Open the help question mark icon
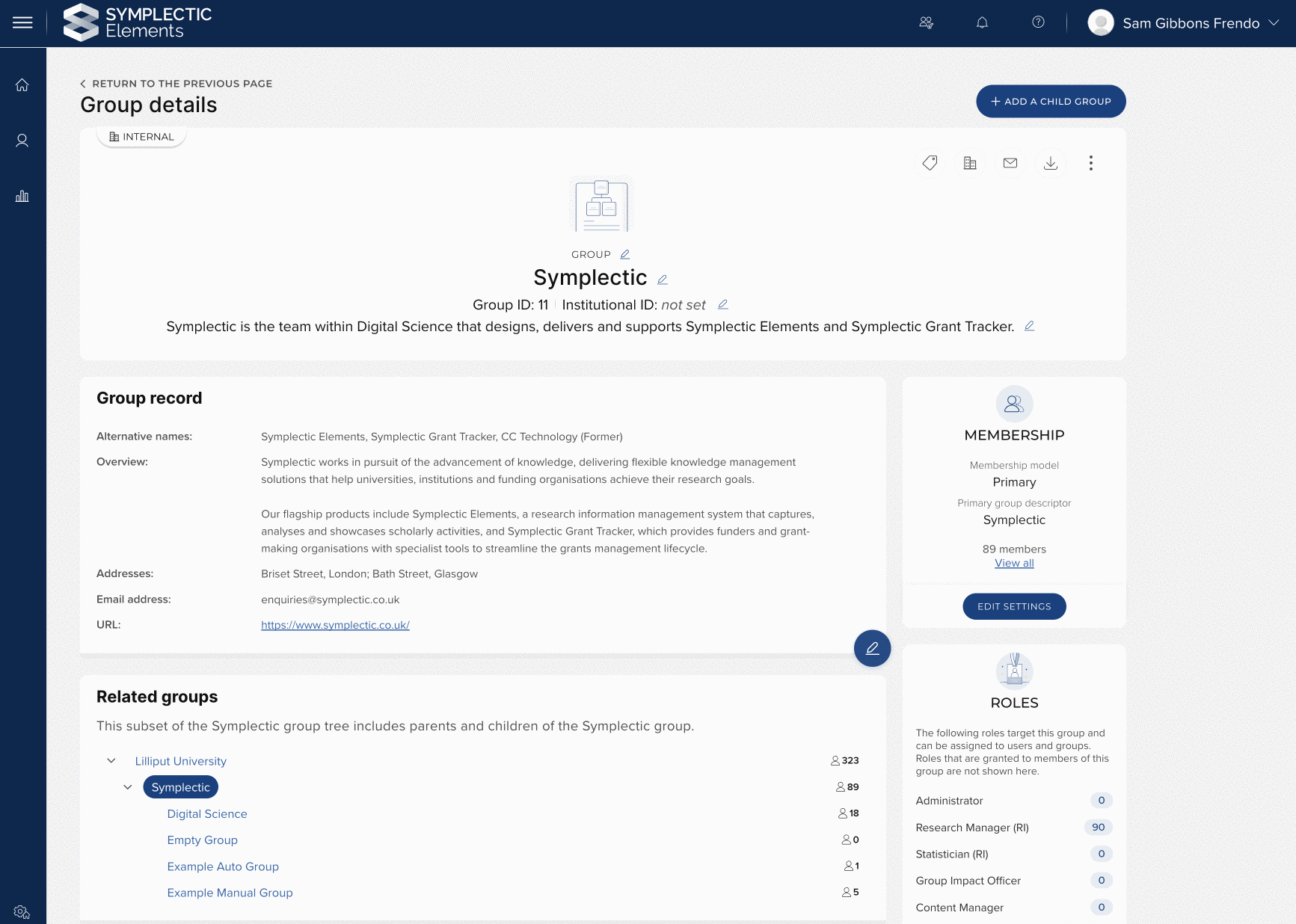Screen dimensions: 1296x924 tap(1038, 22)
